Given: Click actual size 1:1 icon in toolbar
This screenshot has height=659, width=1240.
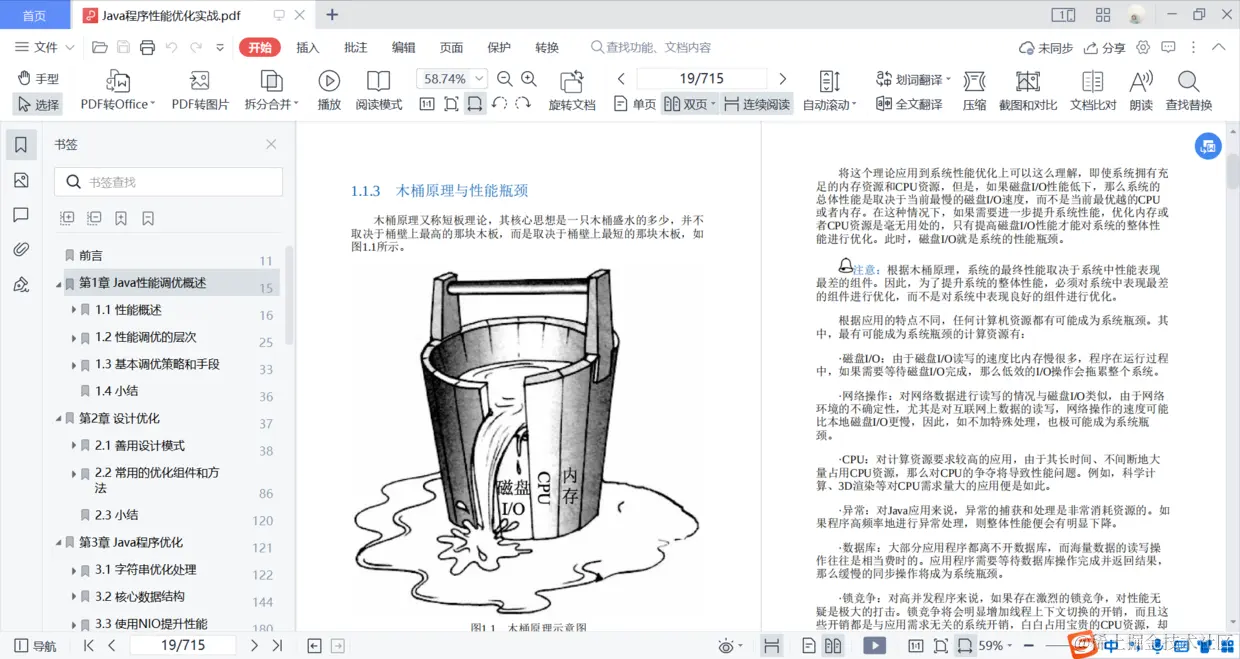Looking at the screenshot, I should 427,104.
